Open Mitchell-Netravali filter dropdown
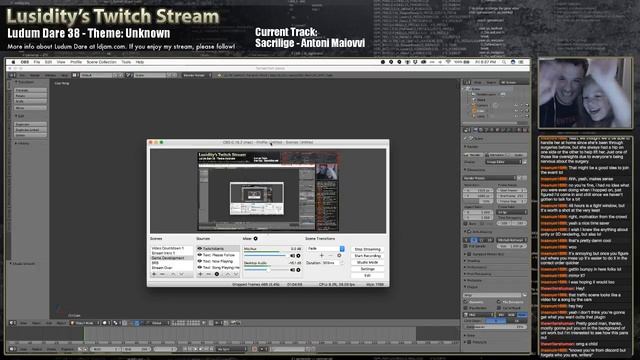The height and width of the screenshot is (360, 640). [x=512, y=240]
